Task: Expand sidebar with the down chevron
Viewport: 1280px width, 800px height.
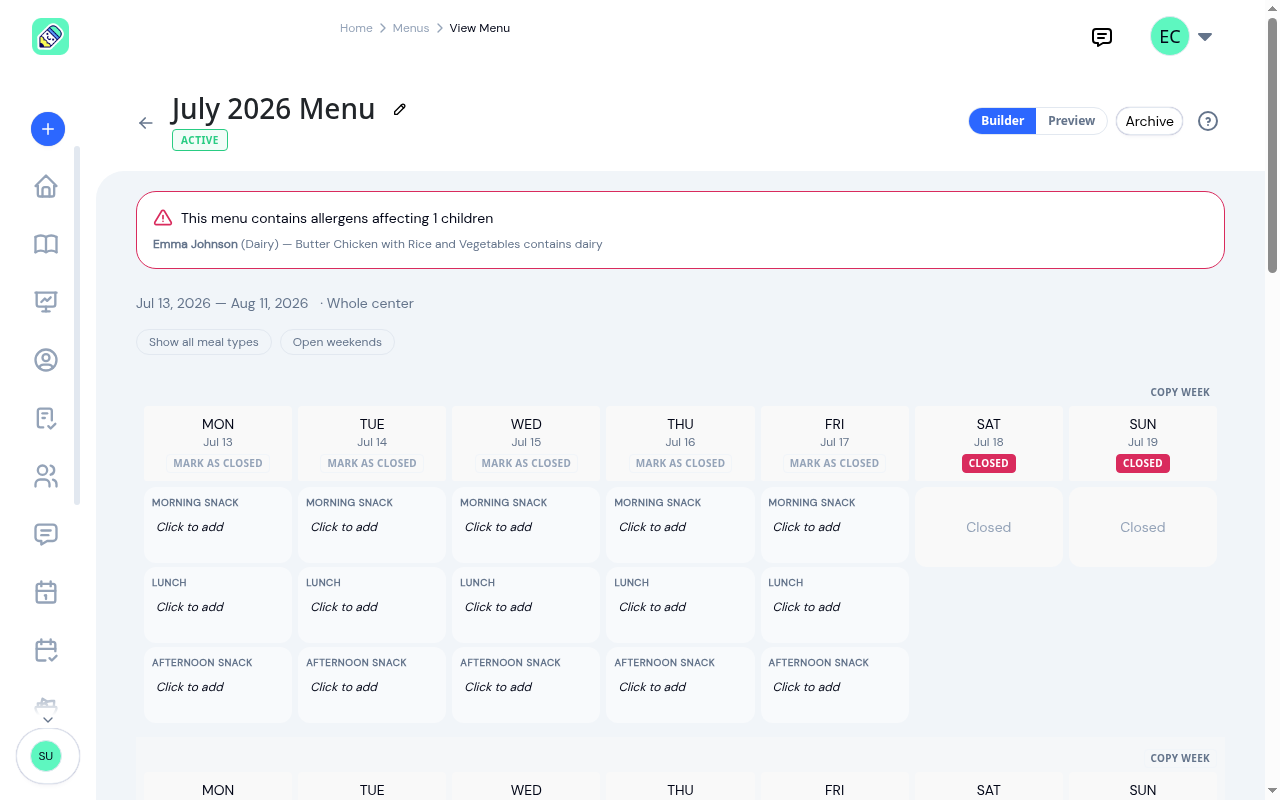Action: [47, 719]
